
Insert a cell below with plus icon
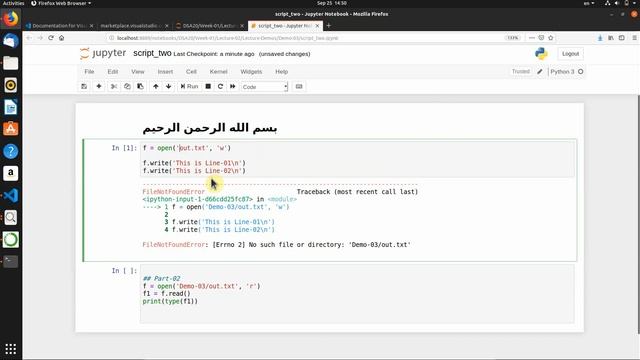[x=99, y=87]
